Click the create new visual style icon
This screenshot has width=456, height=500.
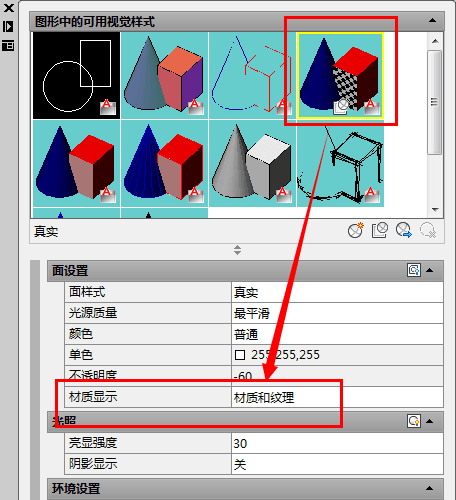coord(355,230)
